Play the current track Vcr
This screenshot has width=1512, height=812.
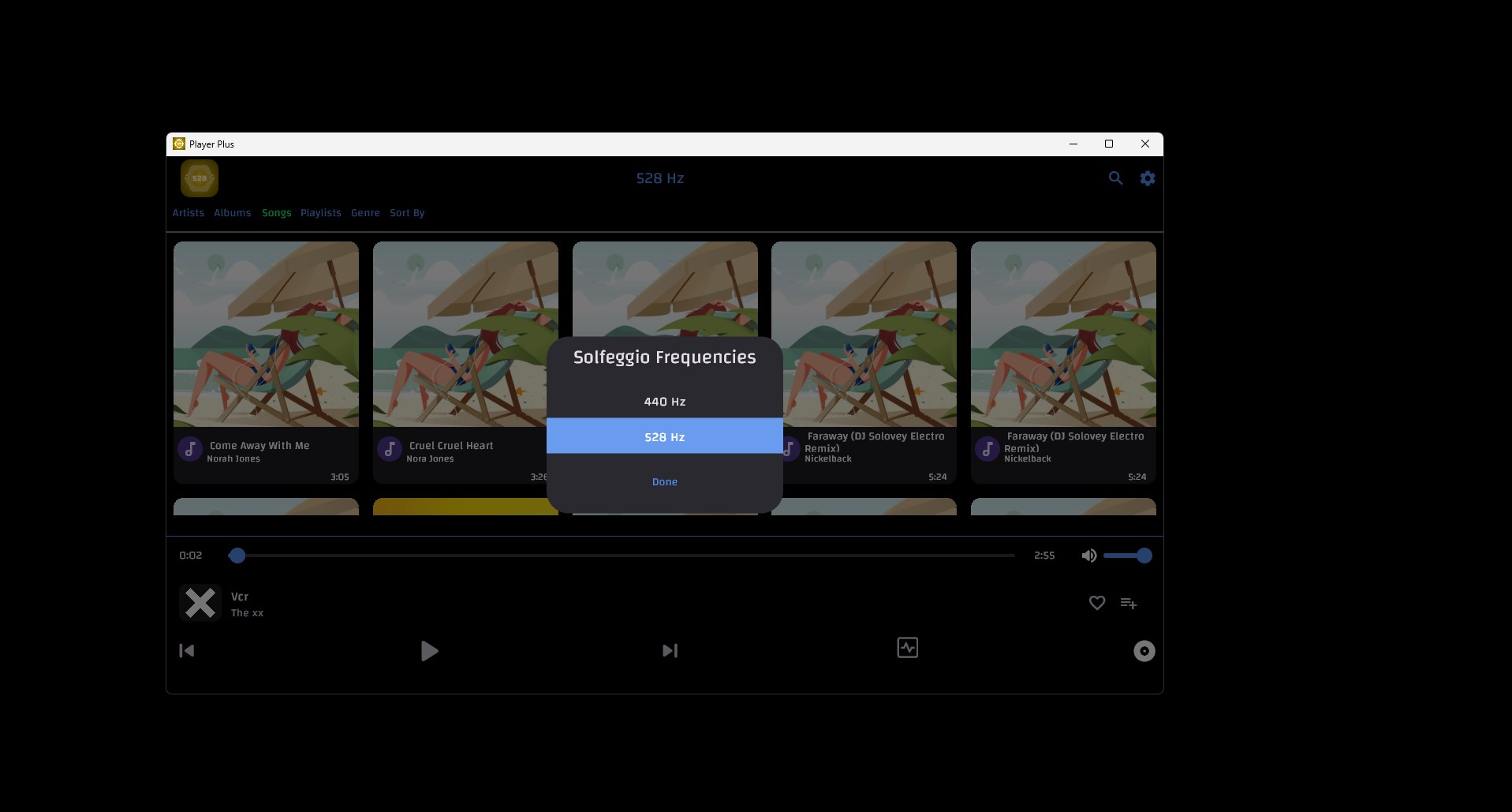(x=429, y=651)
